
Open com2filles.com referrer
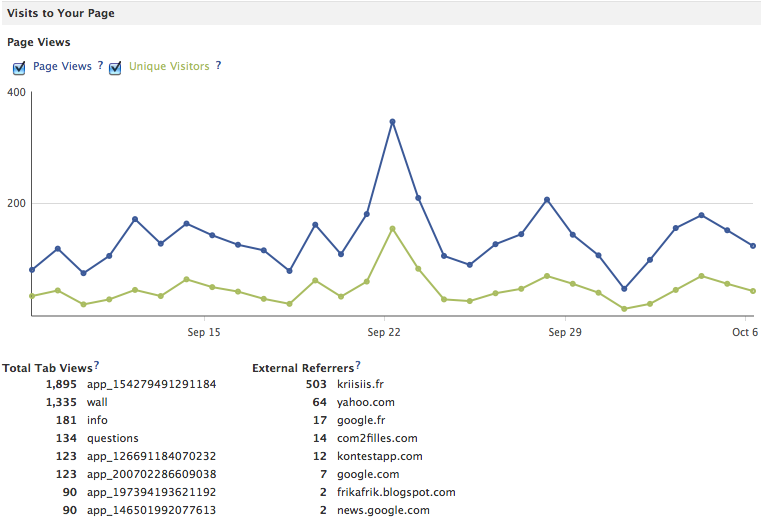(377, 438)
